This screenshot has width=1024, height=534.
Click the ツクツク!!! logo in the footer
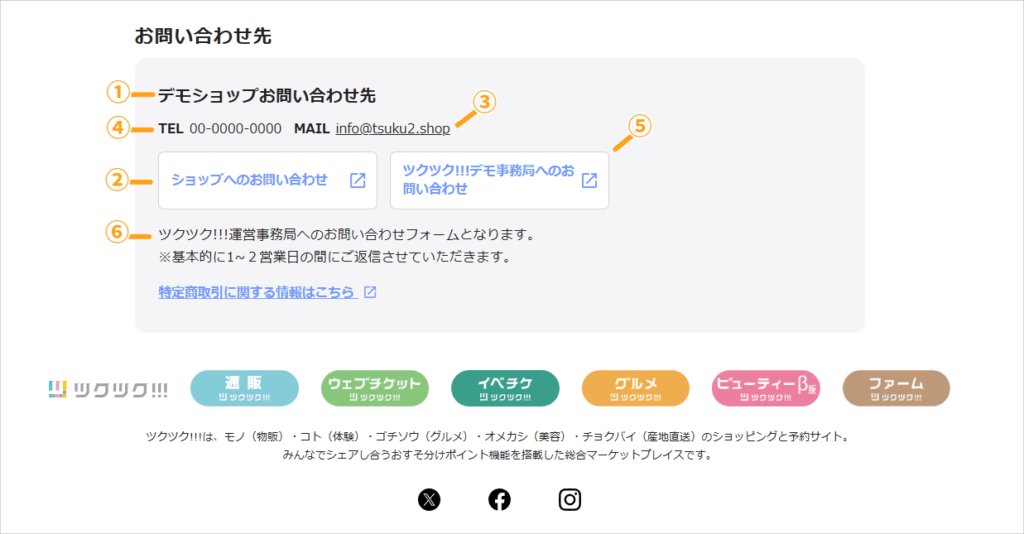pos(108,389)
